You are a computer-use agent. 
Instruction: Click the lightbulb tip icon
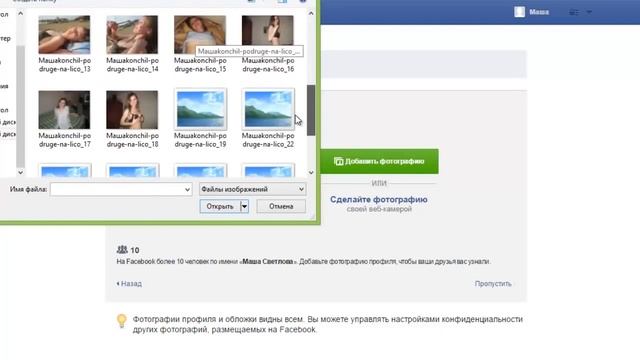point(122,321)
